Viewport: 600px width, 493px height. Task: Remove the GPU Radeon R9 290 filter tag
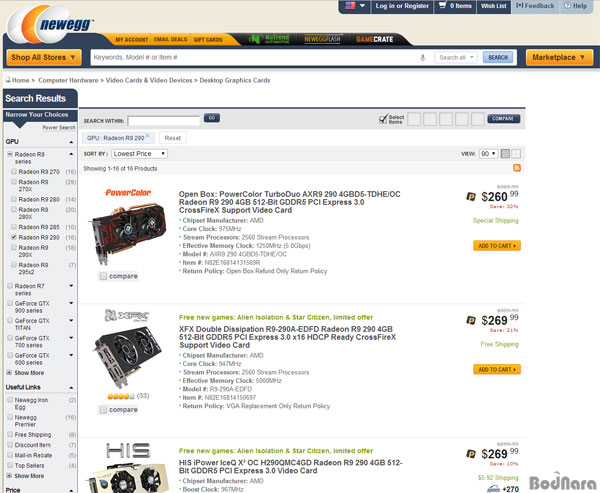click(x=148, y=135)
